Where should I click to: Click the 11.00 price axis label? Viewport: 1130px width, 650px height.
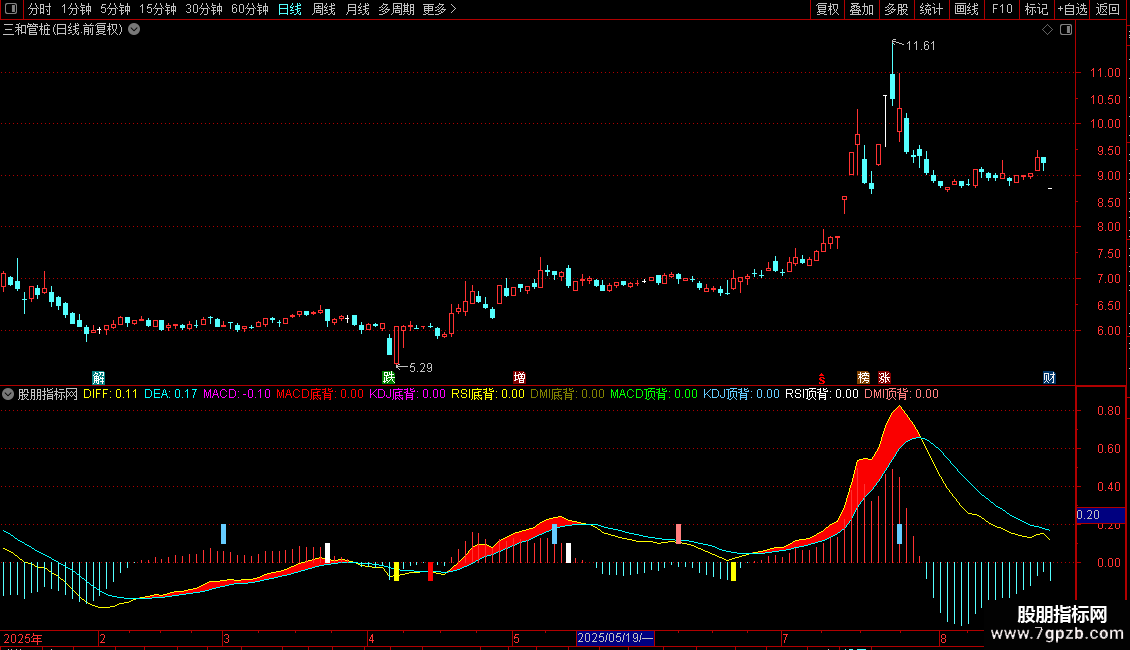click(x=1105, y=73)
